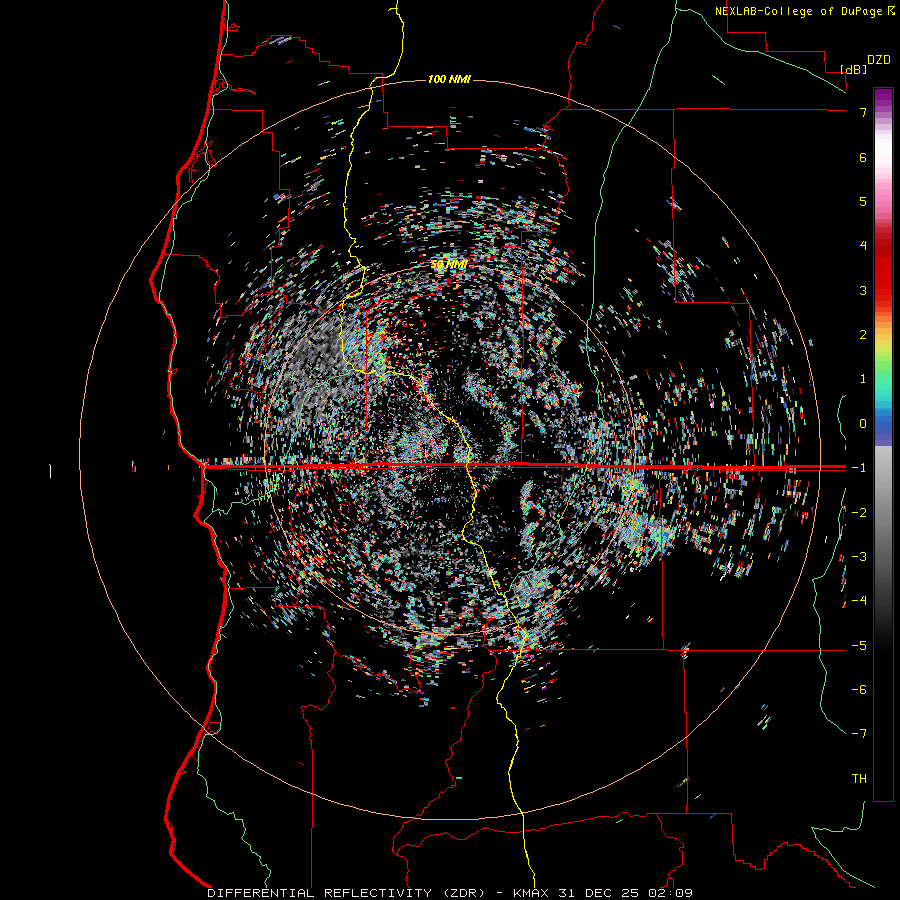Screen dimensions: 900x900
Task: Click the -2 value on the scale
Action: click(x=859, y=513)
